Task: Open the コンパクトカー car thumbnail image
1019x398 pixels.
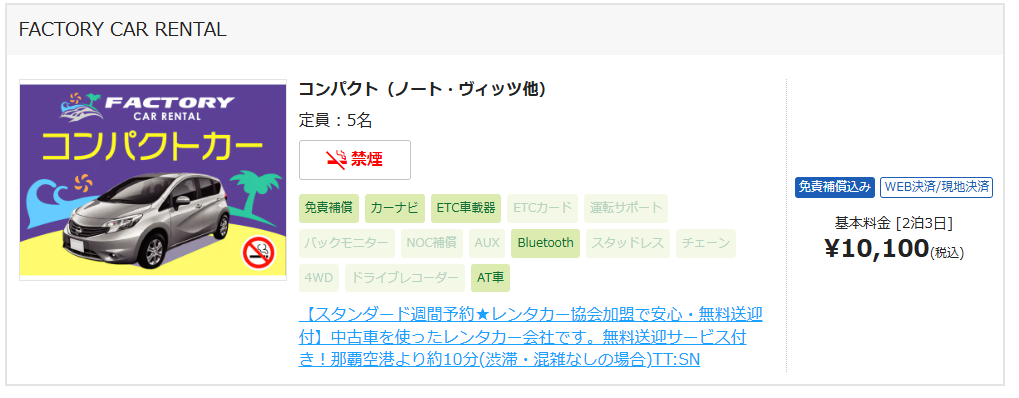Action: [153, 180]
